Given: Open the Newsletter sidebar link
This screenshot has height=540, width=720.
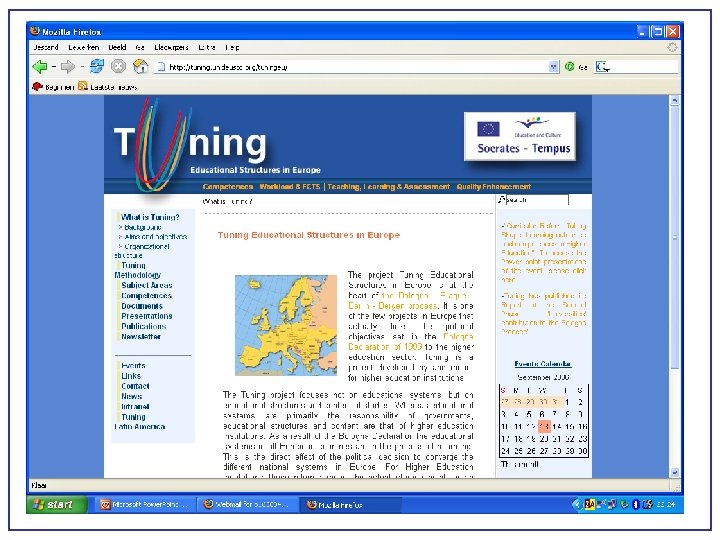Looking at the screenshot, I should (x=141, y=336).
